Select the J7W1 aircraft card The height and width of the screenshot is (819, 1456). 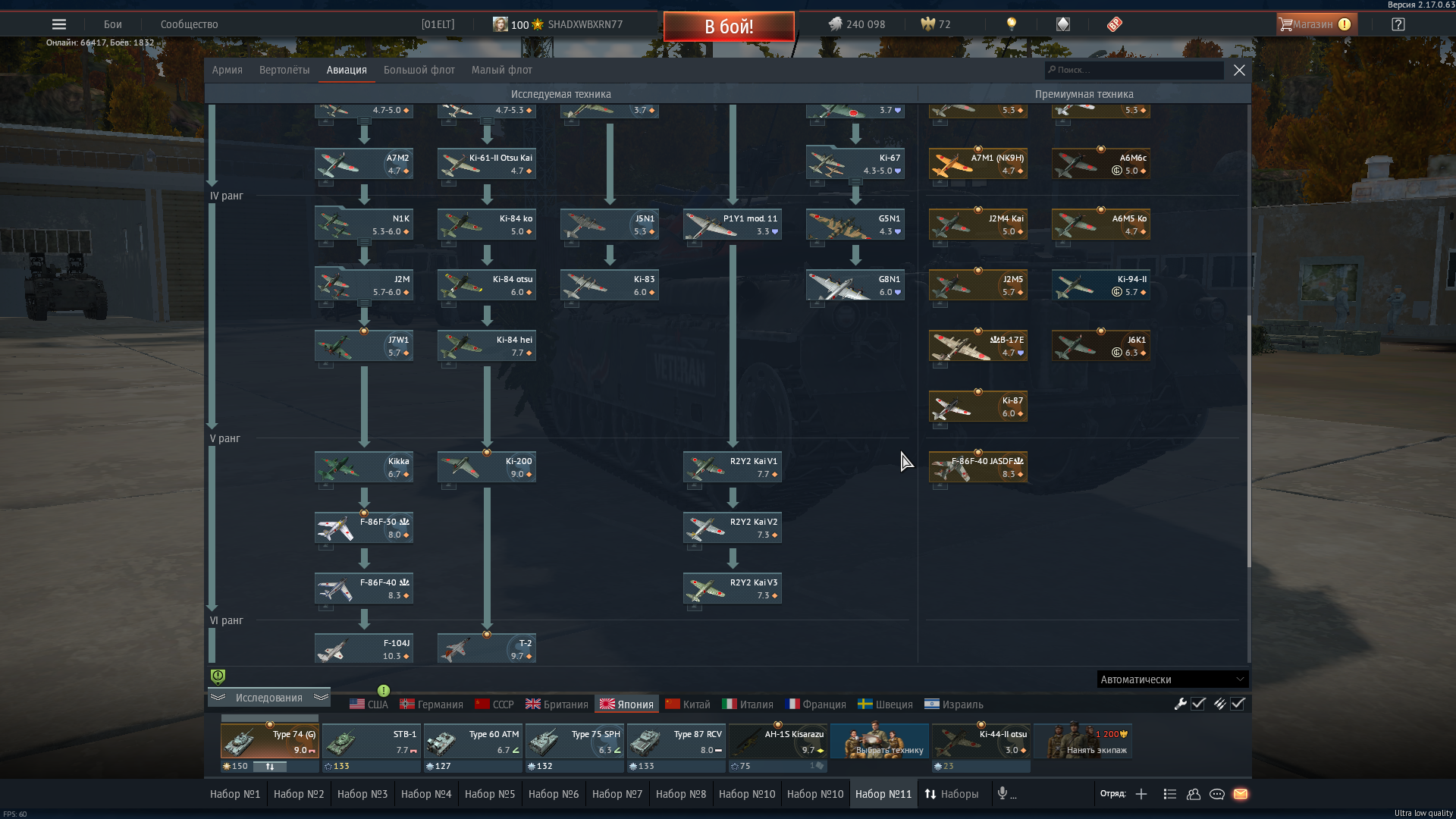tap(364, 346)
